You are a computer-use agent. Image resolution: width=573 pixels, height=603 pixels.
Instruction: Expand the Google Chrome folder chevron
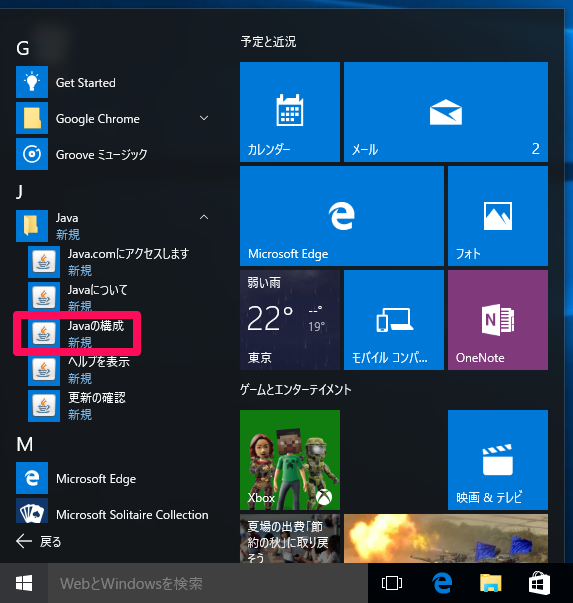(x=204, y=118)
